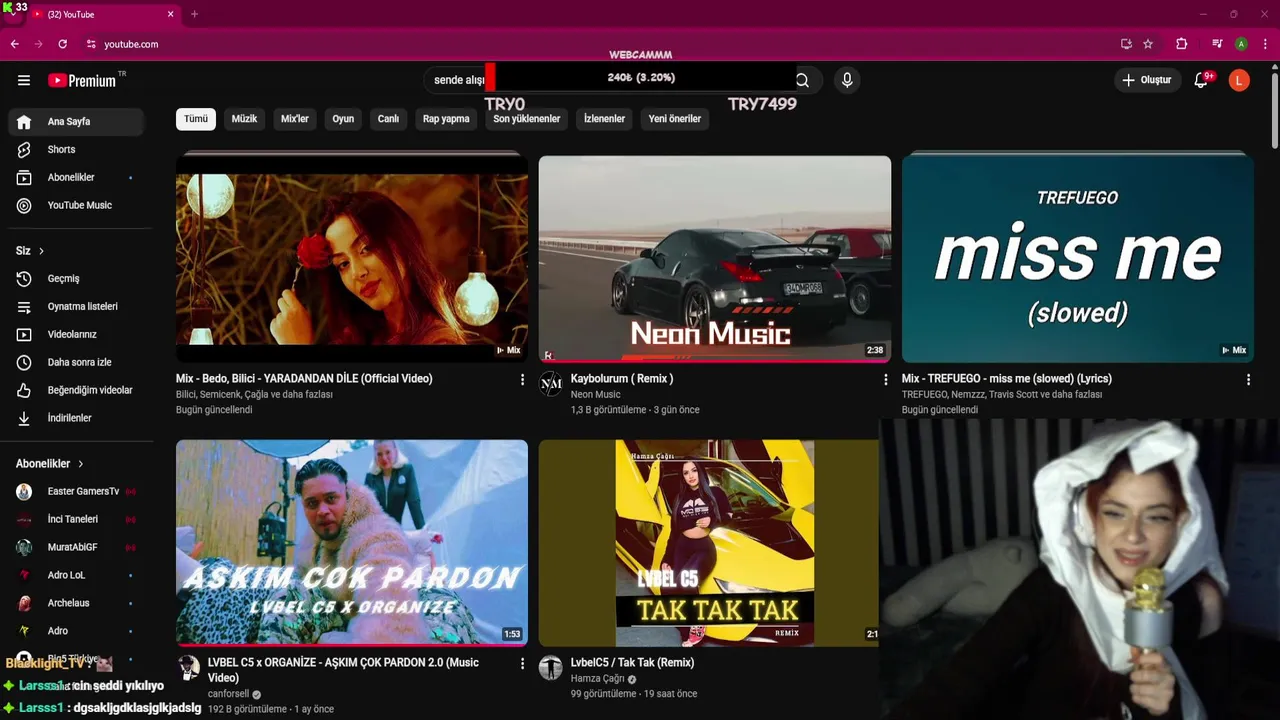Click Kaybolurum ( Remix ) video title
The width and height of the screenshot is (1280, 720).
click(622, 379)
